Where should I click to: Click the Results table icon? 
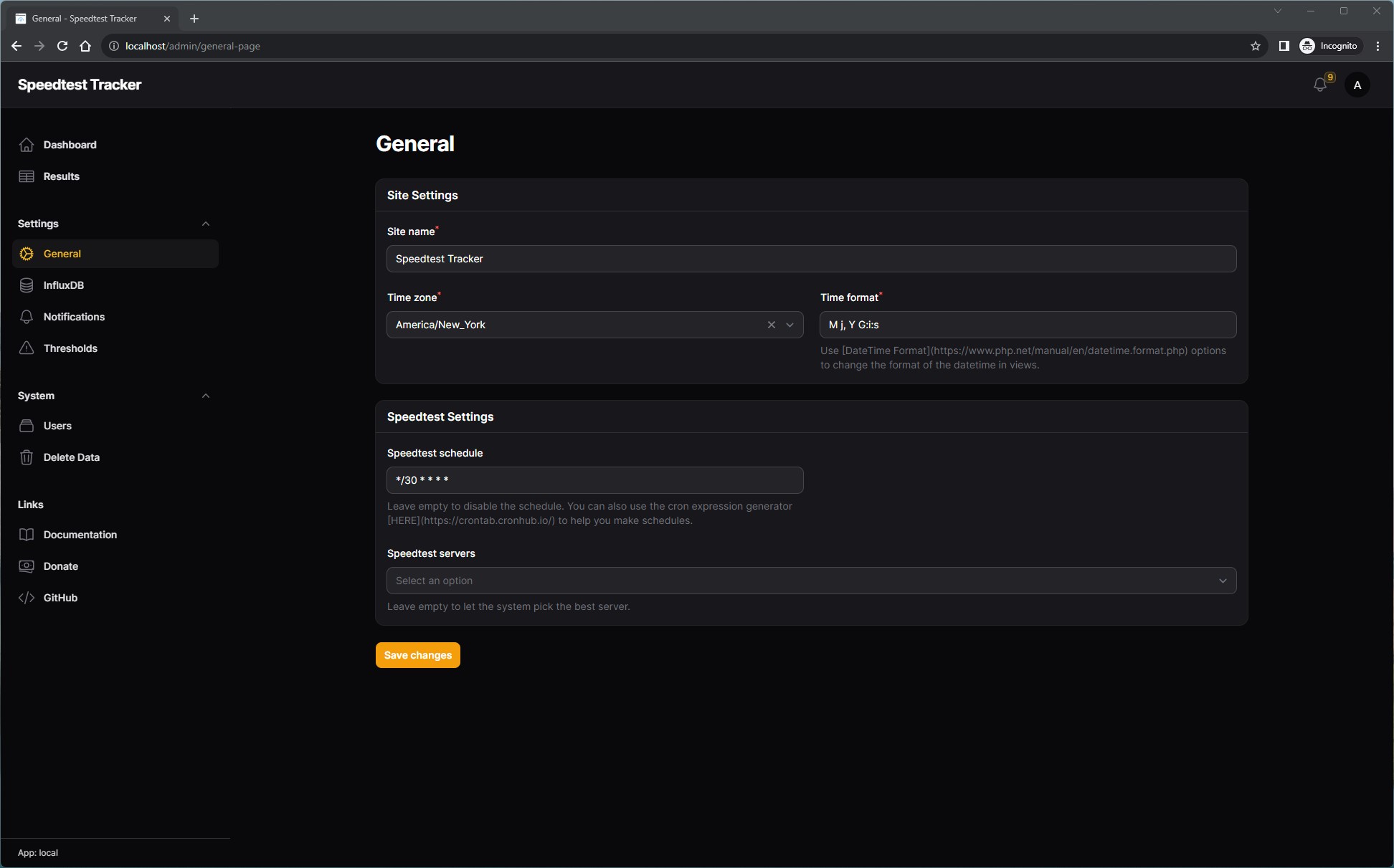pos(27,176)
